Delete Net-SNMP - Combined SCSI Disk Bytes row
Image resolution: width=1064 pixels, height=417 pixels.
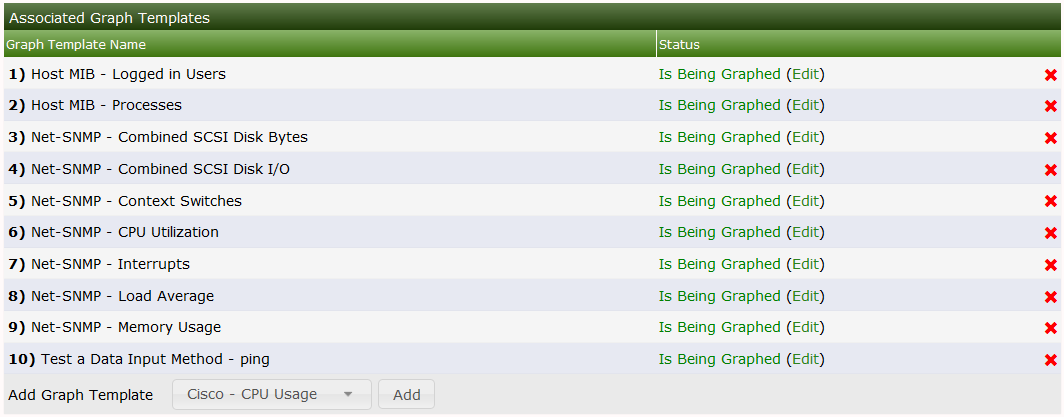(x=1051, y=138)
